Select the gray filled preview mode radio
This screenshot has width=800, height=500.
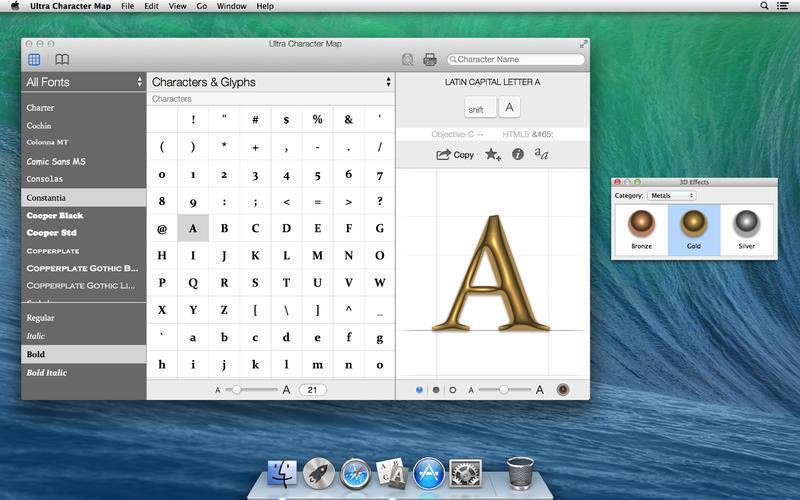coord(436,390)
